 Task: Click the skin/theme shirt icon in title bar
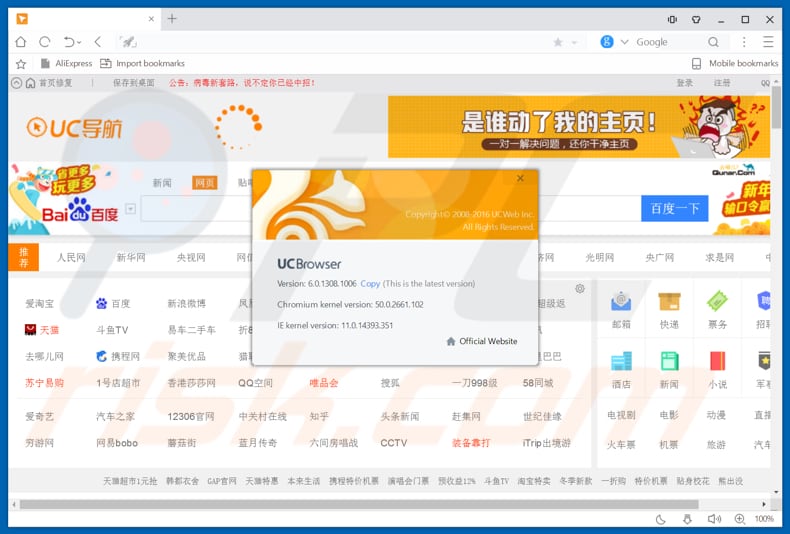[x=696, y=20]
